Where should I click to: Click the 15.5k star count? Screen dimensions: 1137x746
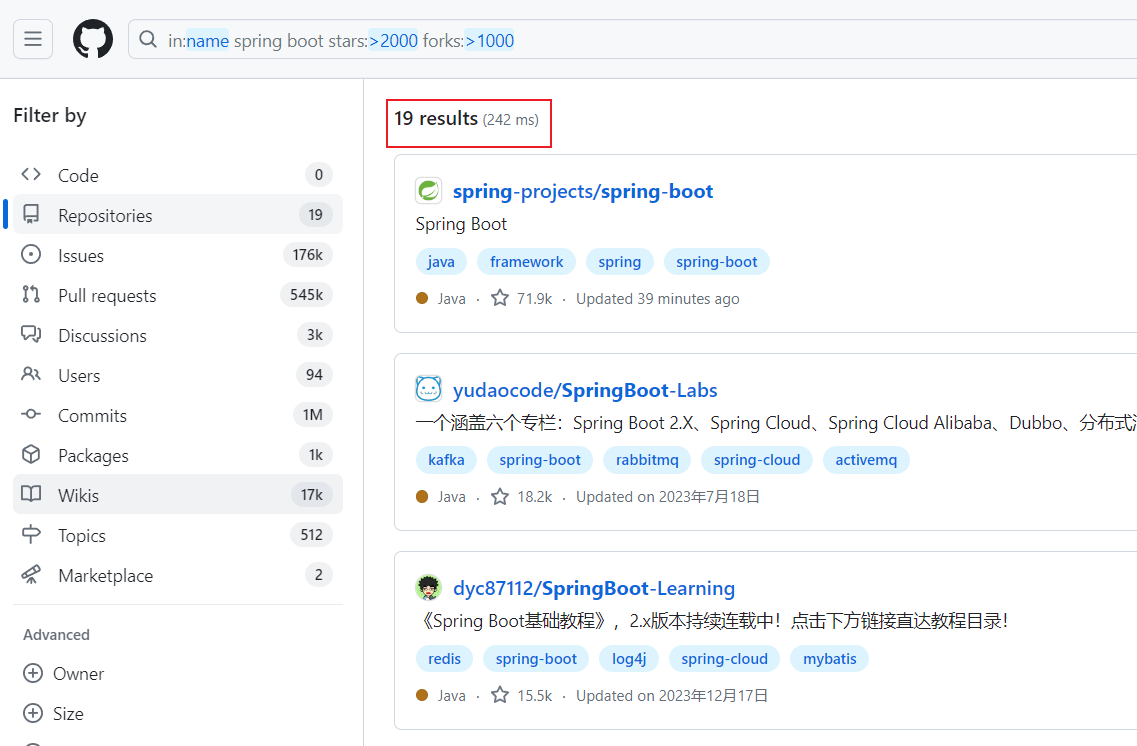[x=521, y=695]
